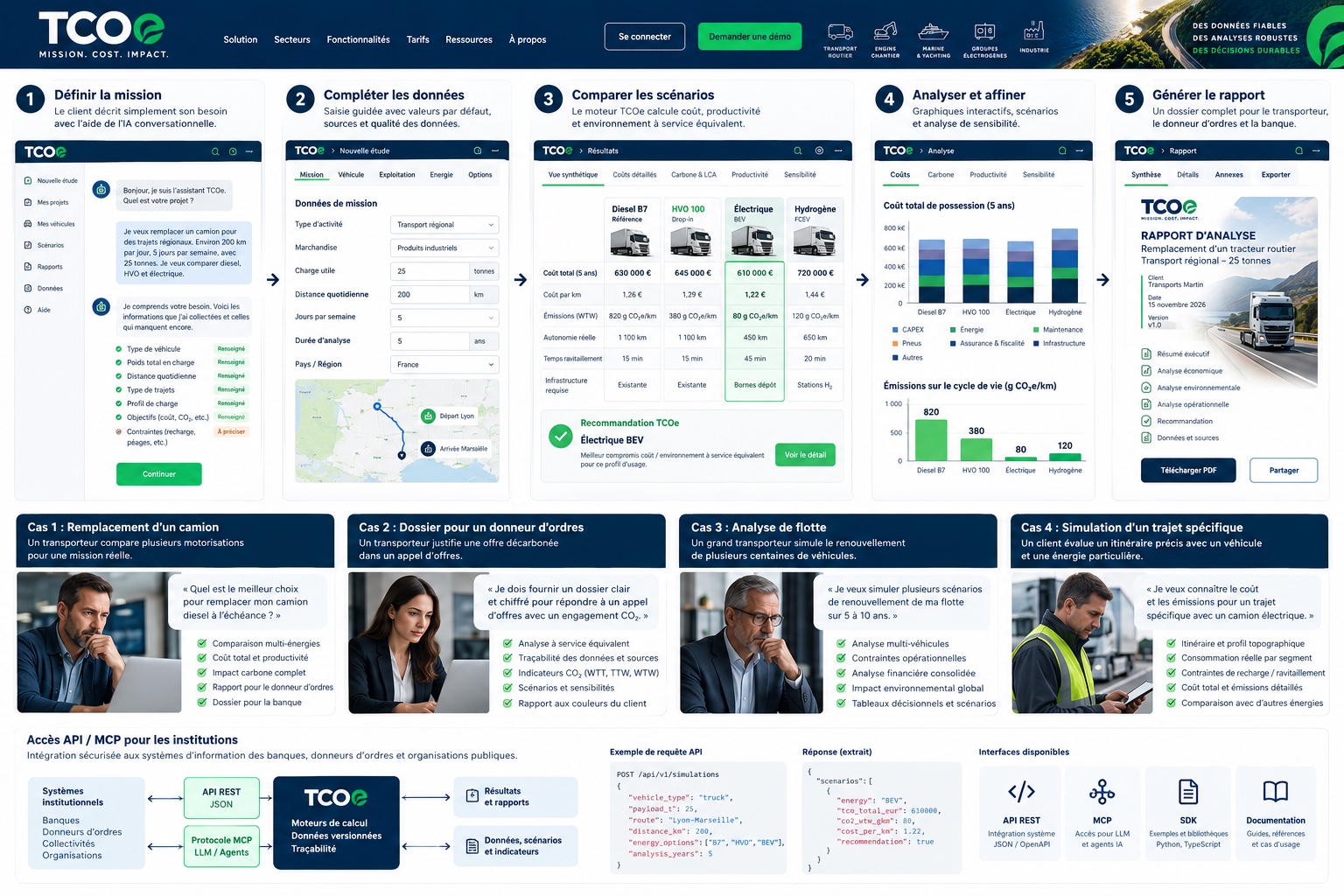Toggle the Résumé exécutif report section
Viewport: 1344px width, 896px height.
[1146, 353]
